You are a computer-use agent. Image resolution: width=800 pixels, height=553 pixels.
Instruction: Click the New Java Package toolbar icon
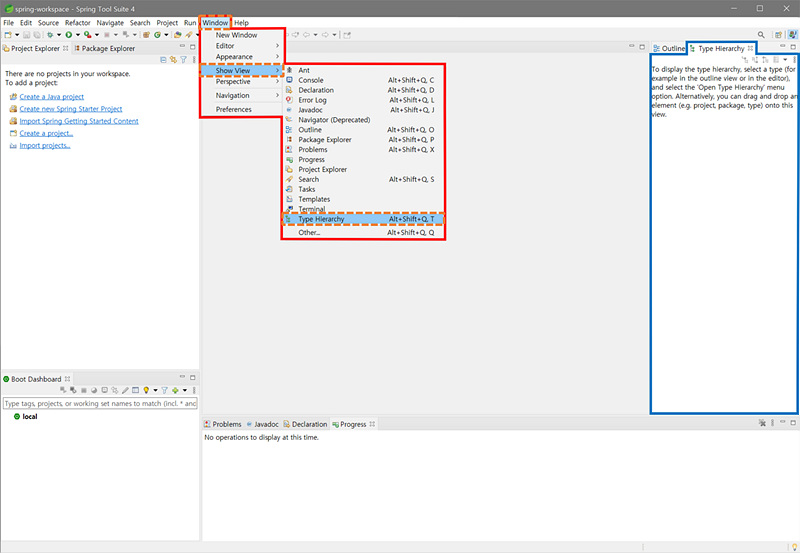(x=146, y=35)
